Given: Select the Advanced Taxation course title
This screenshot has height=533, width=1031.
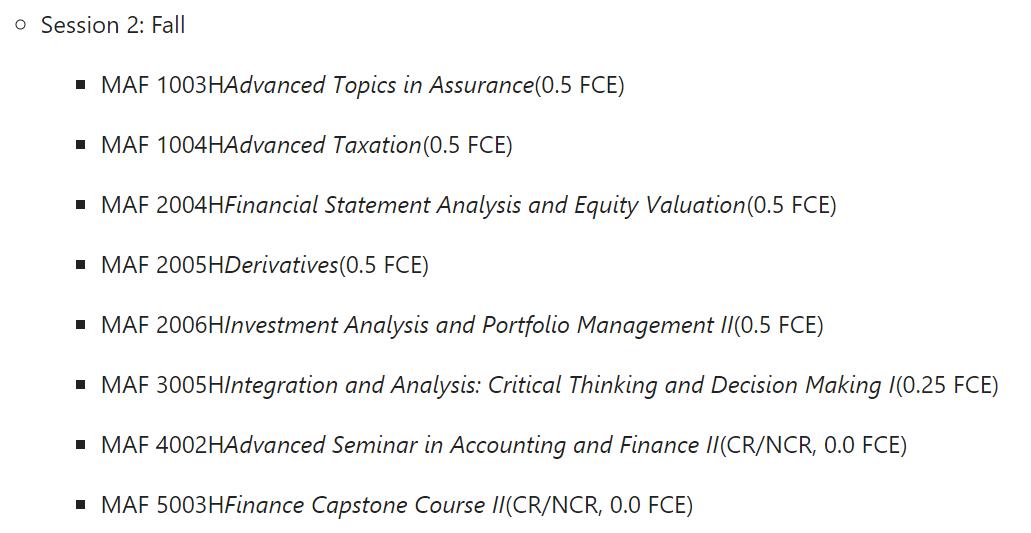Looking at the screenshot, I should pyautogui.click(x=323, y=145).
